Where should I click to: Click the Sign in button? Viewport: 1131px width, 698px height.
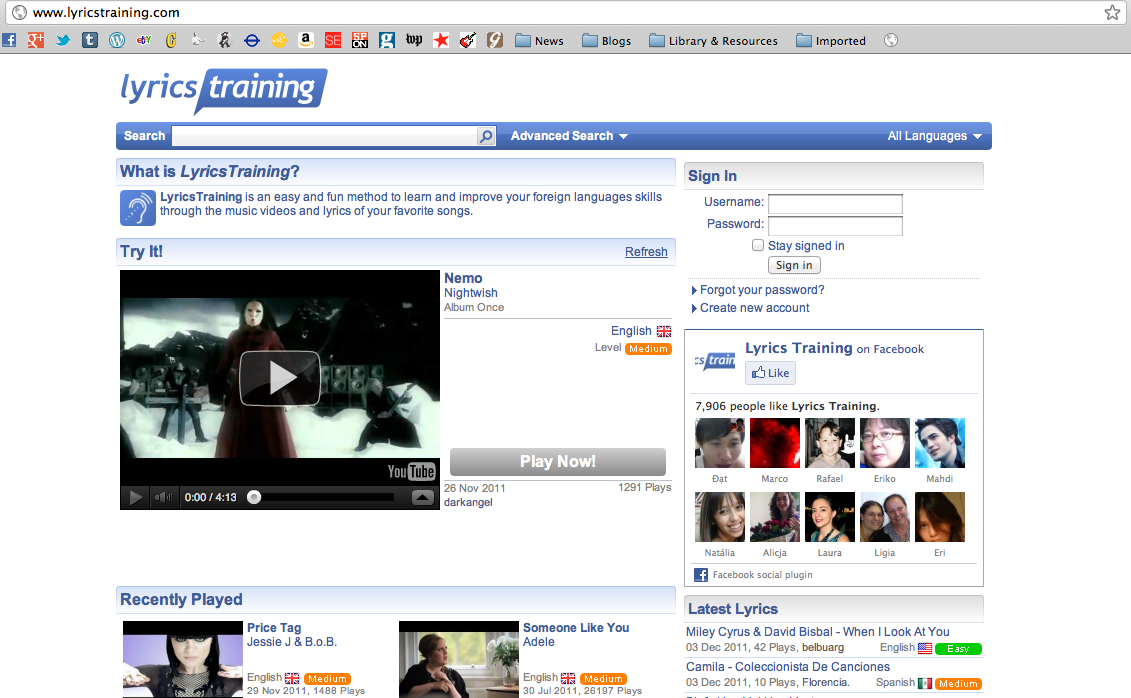(794, 265)
